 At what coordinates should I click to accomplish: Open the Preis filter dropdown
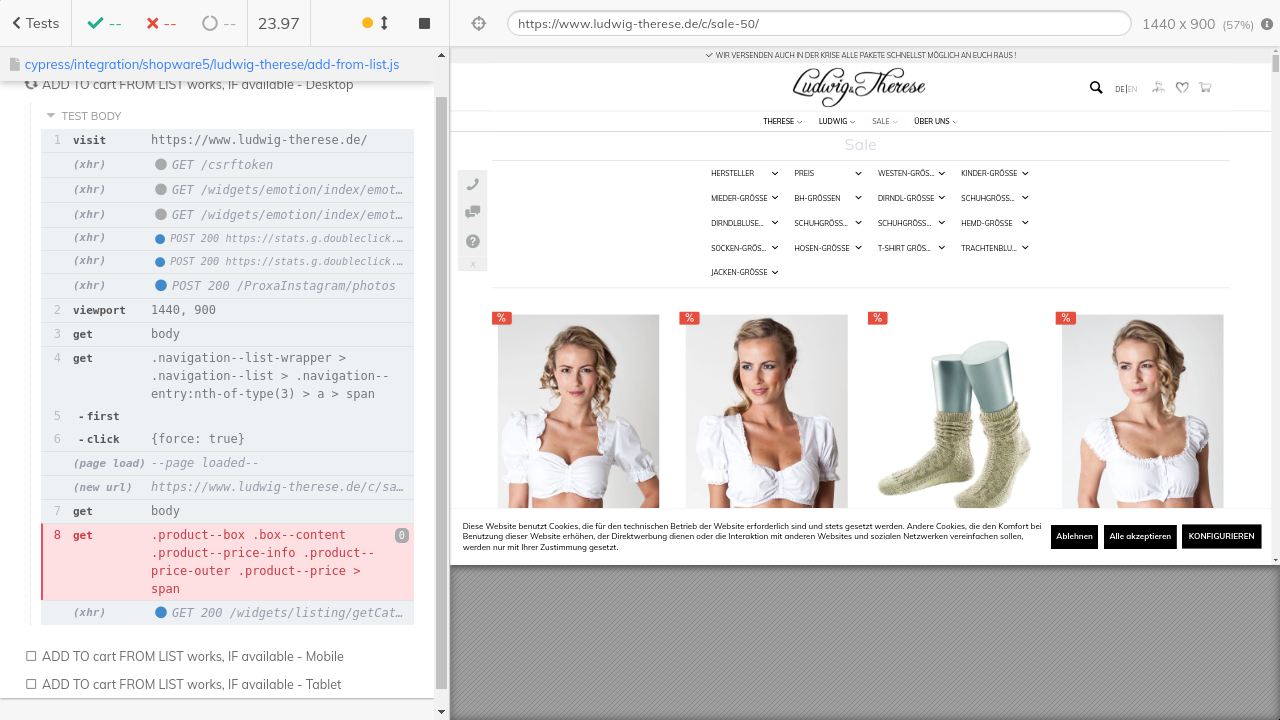coord(827,173)
